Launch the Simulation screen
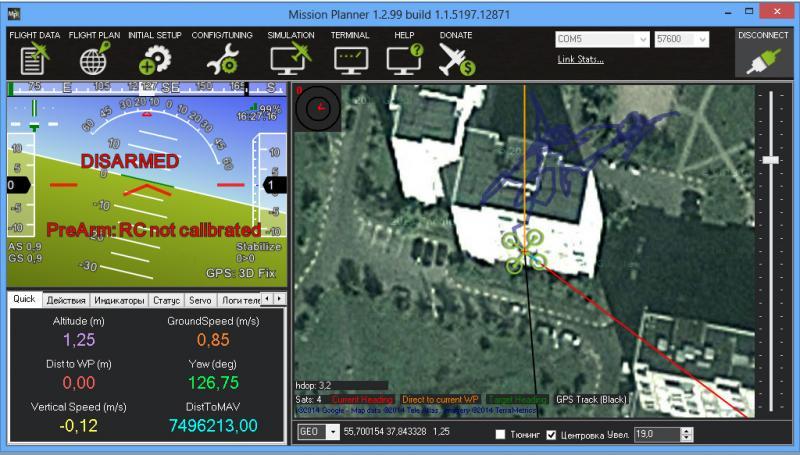 click(290, 57)
